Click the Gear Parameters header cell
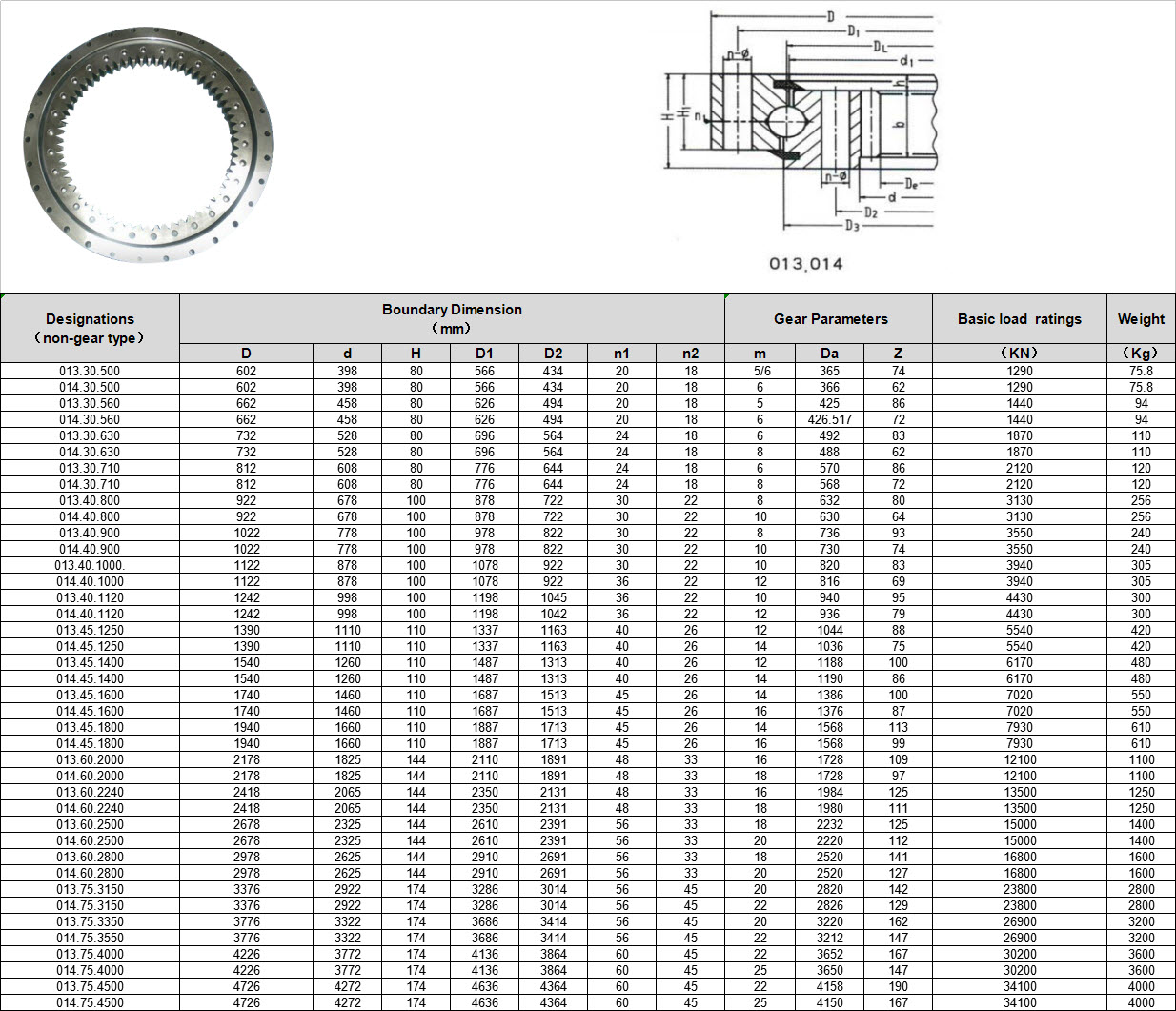This screenshot has height=1011, width=1176. coord(829,319)
